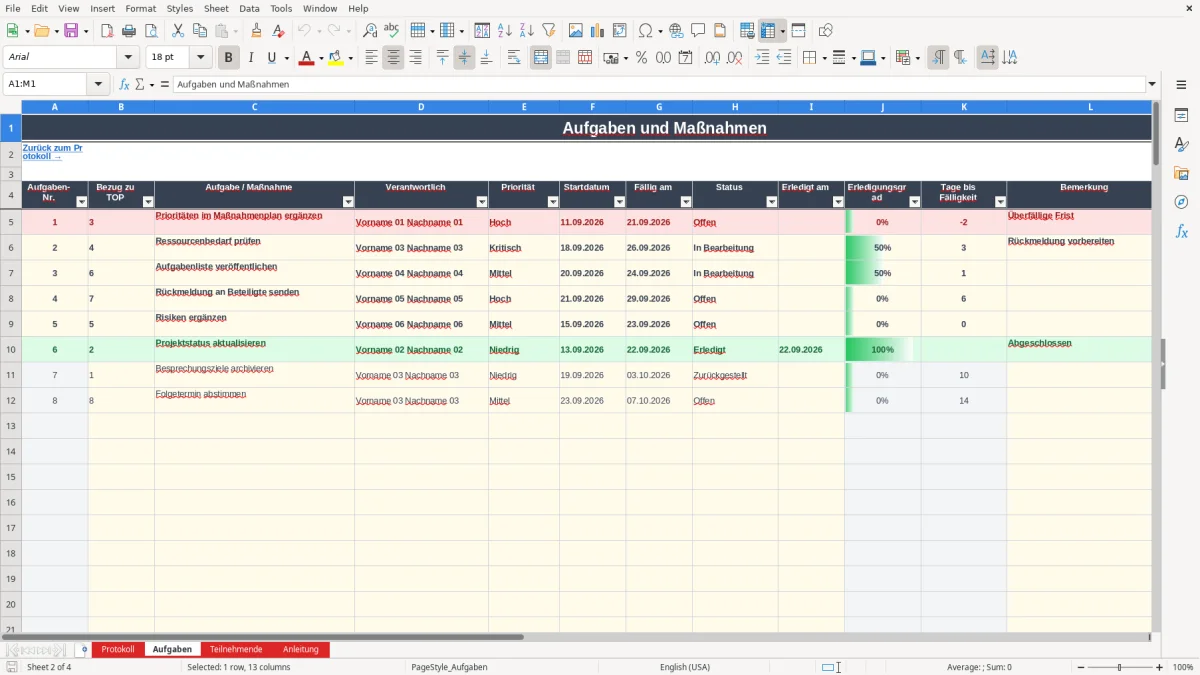Insert an image
Viewport: 1200px width, 675px height.
click(x=576, y=31)
